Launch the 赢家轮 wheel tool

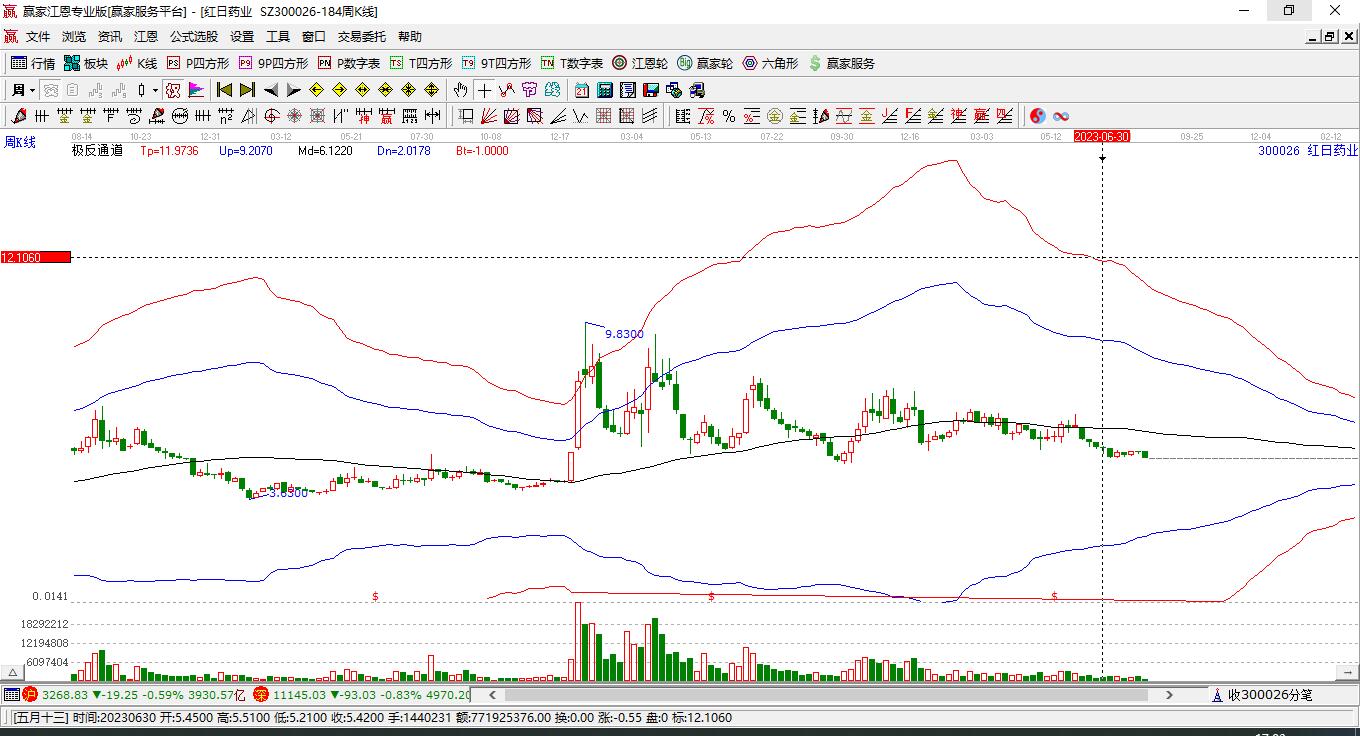(705, 63)
